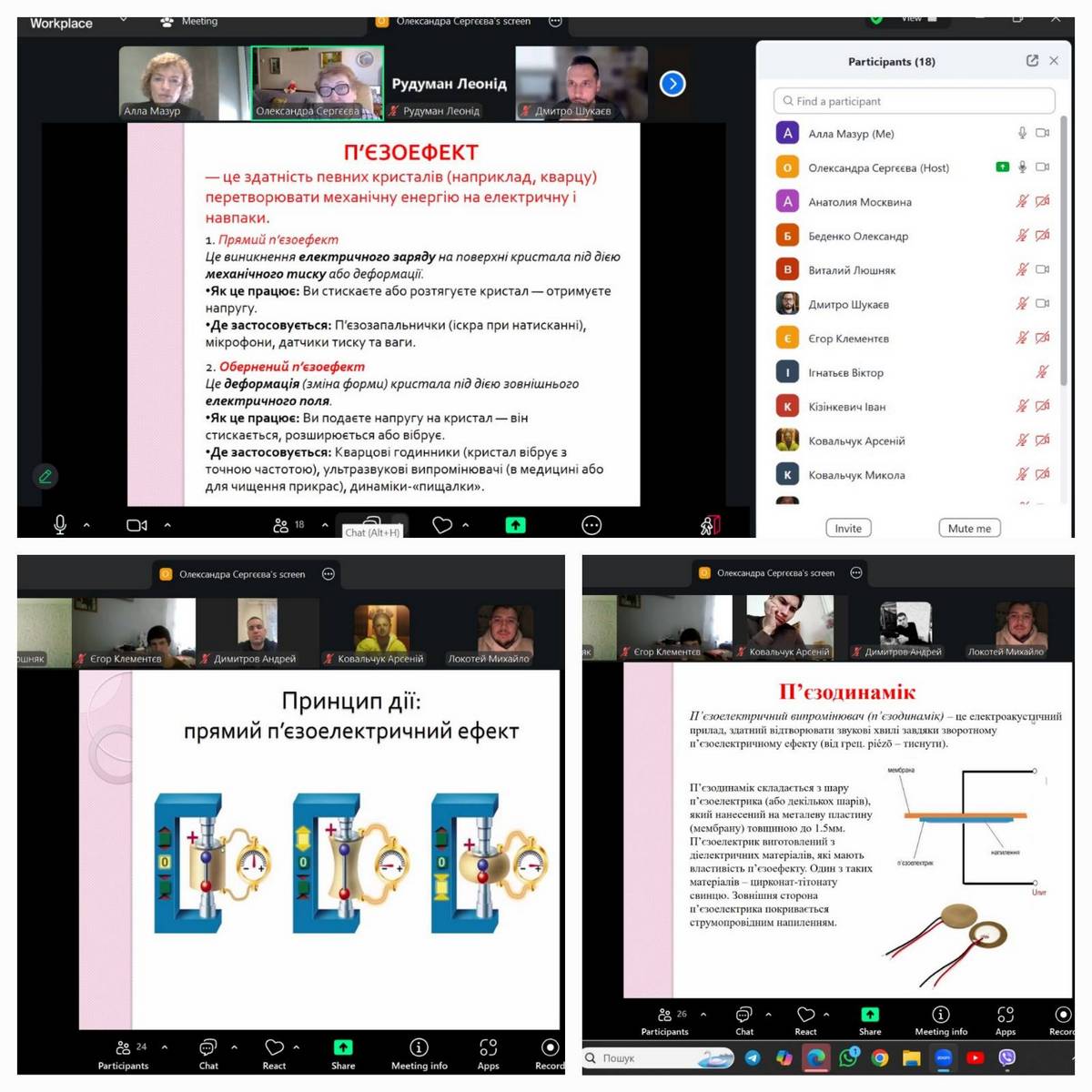
Task: Open the Apps button next to Meeting info 26-participant toolbar
Action: click(x=1005, y=1020)
